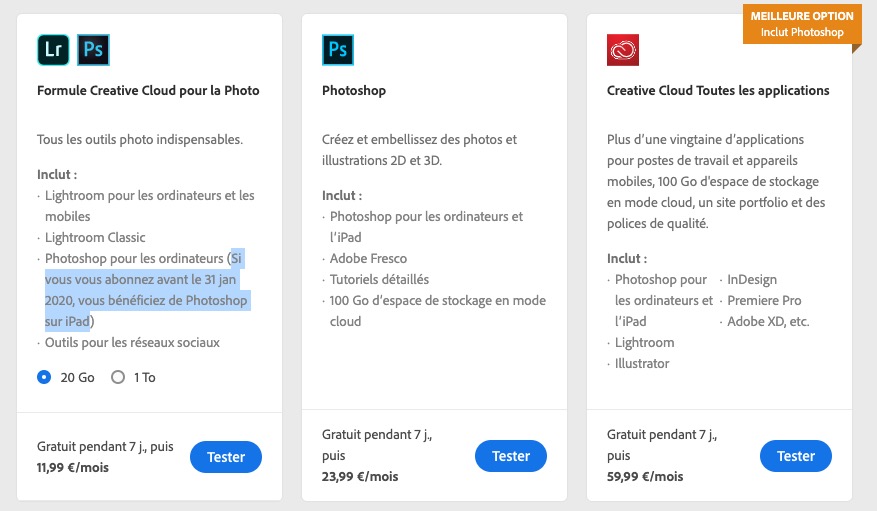
Task: Click Outils pour les réseaux sociaux item
Action: [x=133, y=342]
